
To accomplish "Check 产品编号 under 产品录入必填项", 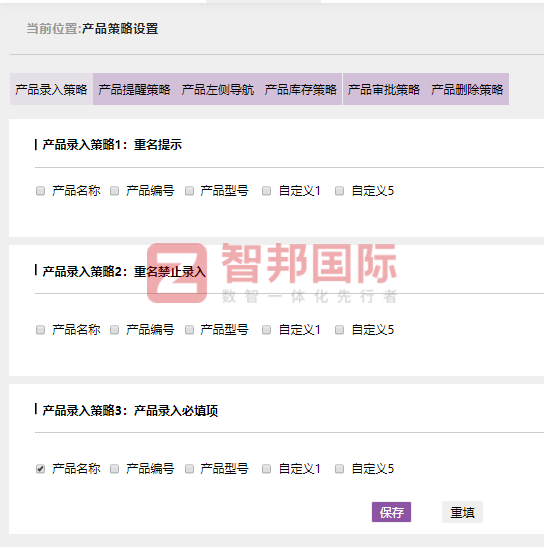I will (114, 469).
